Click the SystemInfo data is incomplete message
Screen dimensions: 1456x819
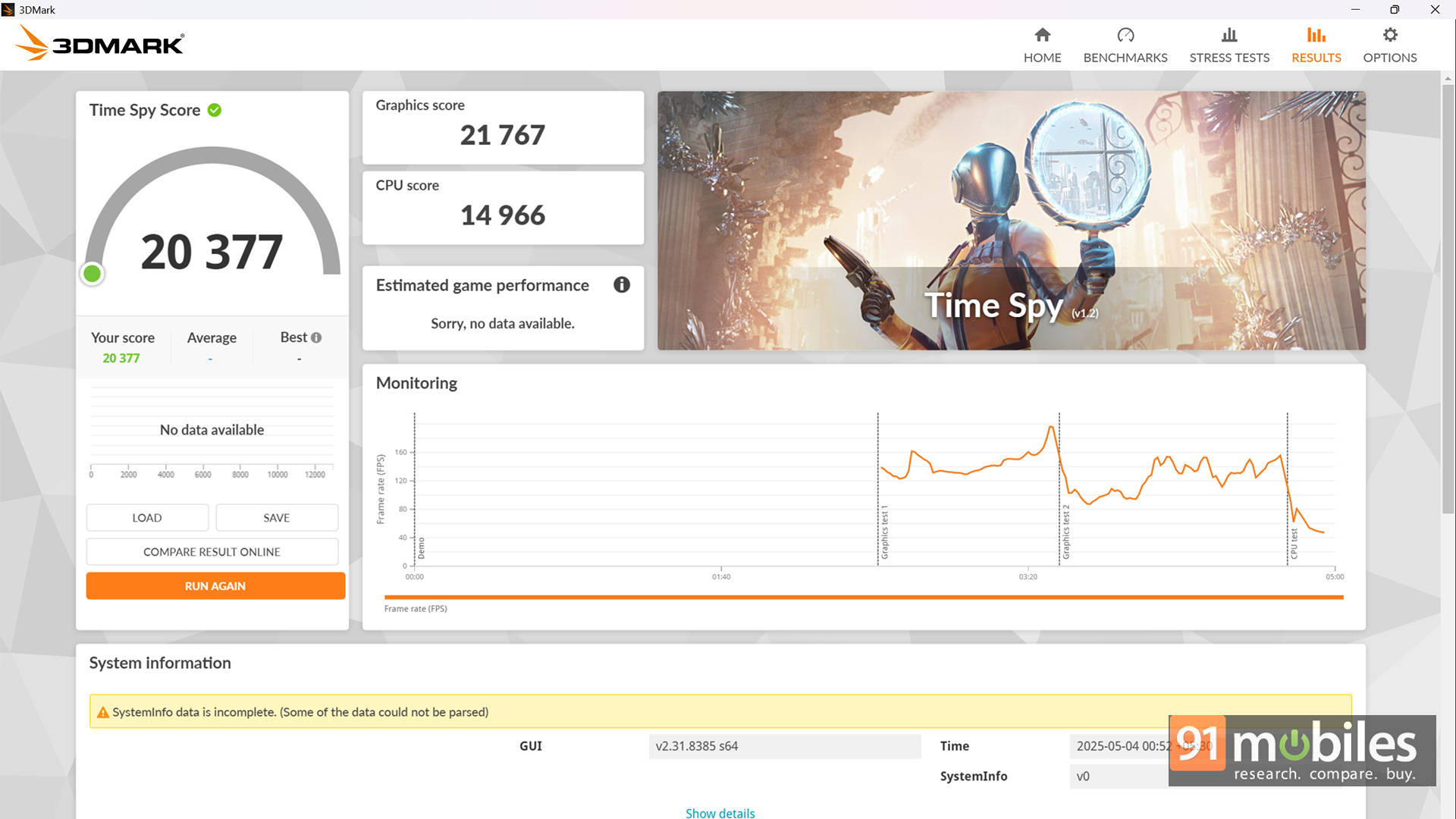tap(300, 712)
